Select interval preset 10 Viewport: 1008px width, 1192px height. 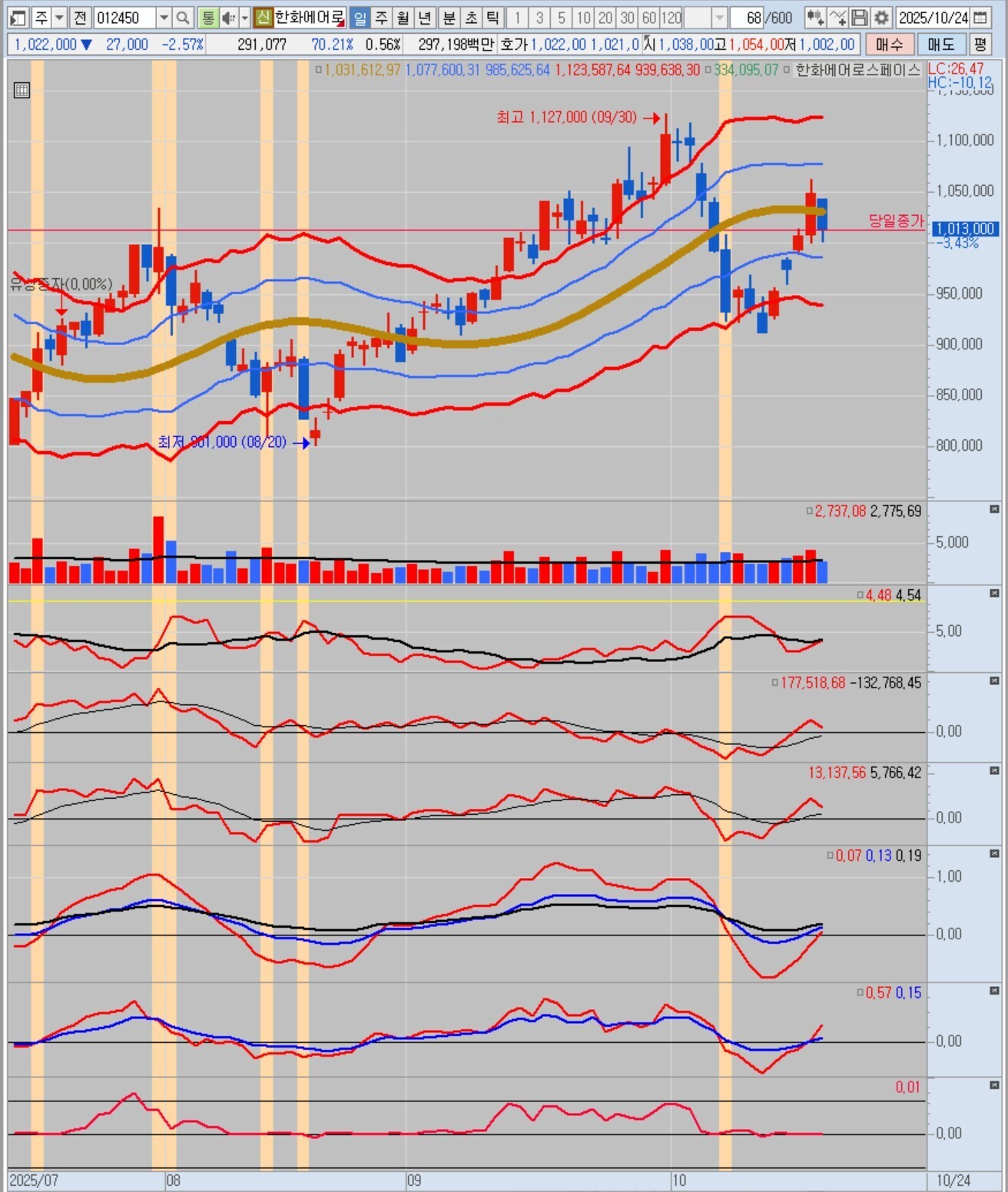click(x=584, y=18)
